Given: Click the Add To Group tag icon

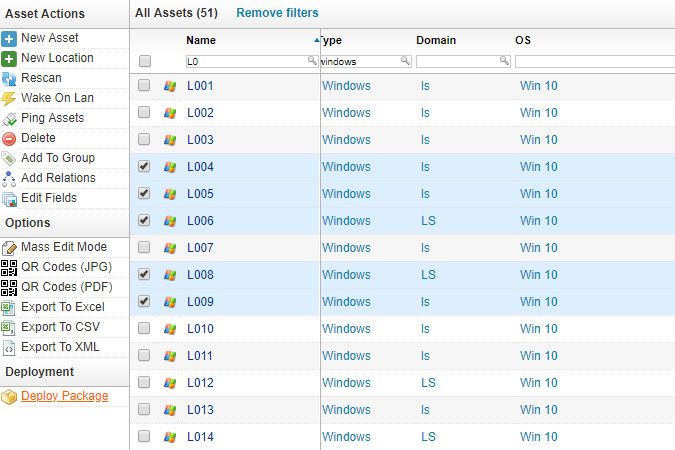Looking at the screenshot, I should (9, 158).
